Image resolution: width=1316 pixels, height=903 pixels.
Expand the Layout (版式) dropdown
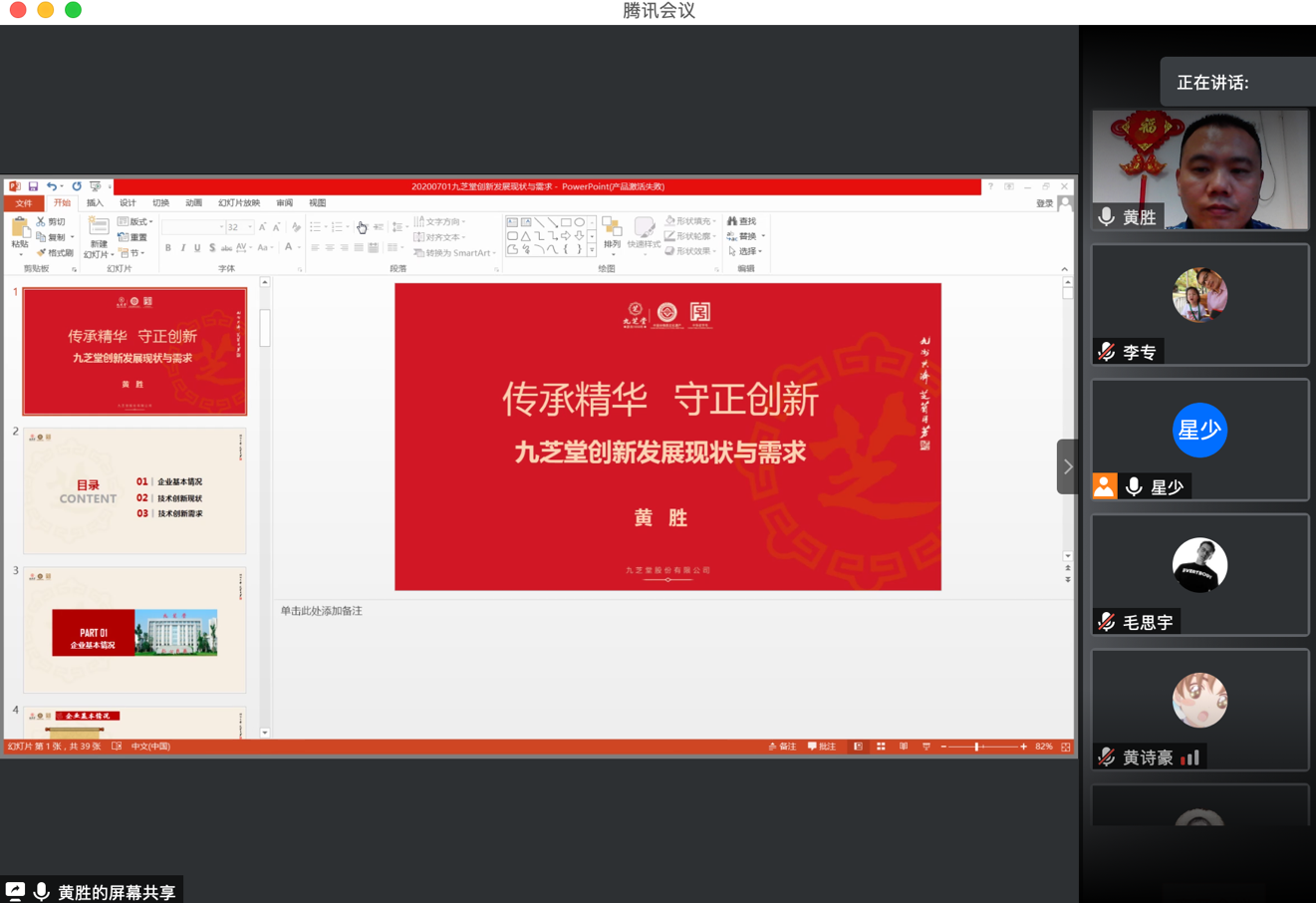pos(135,222)
